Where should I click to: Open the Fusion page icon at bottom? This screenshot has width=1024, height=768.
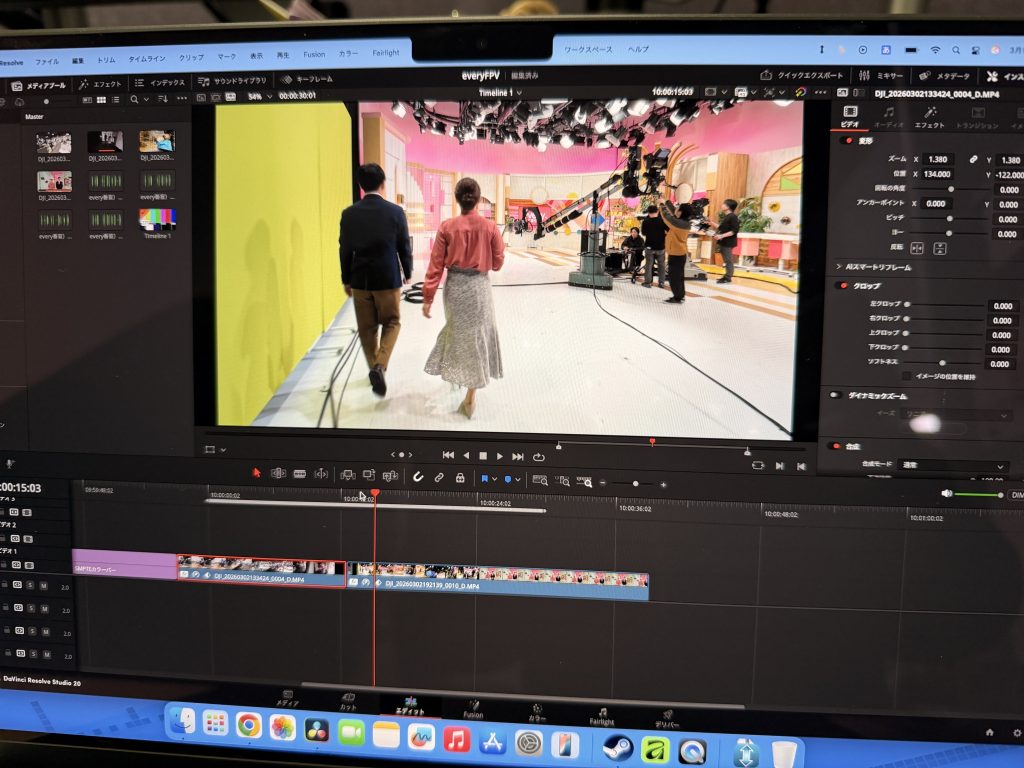(x=473, y=709)
